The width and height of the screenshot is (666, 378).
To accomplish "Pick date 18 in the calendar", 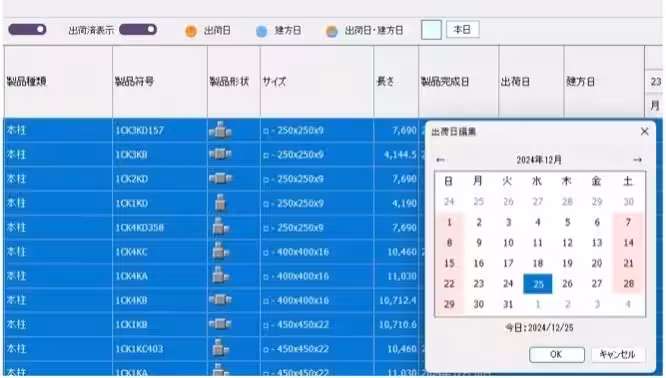I will coord(538,263).
